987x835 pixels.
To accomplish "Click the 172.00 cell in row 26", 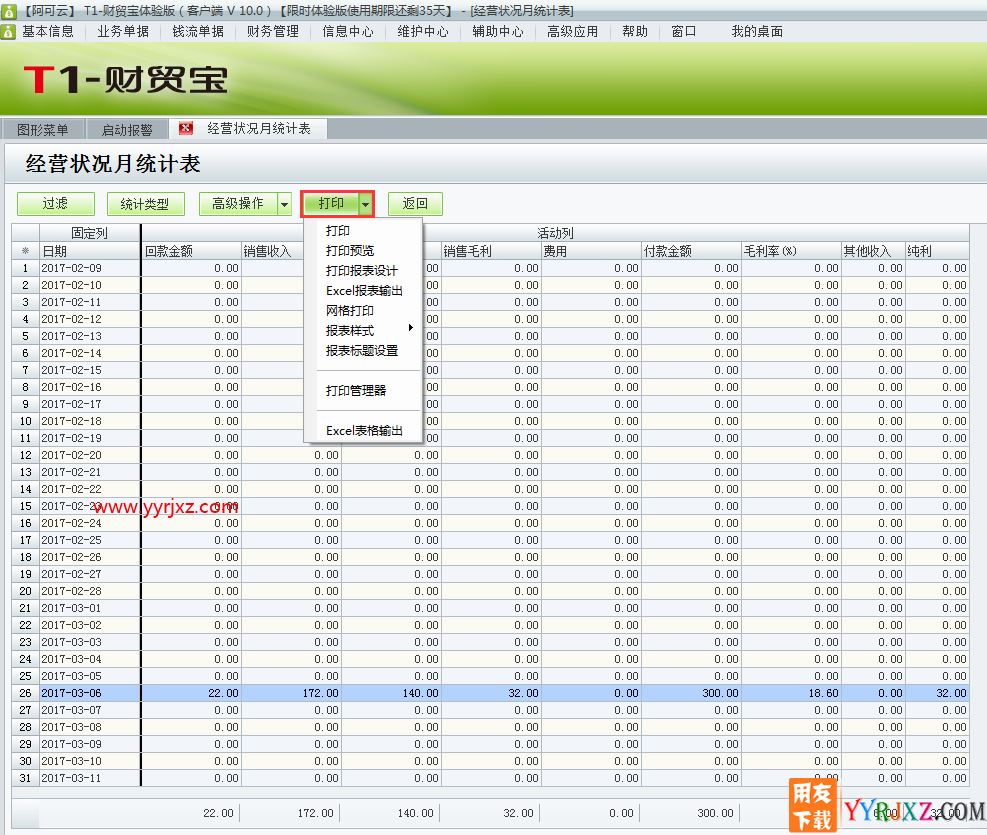I will pyautogui.click(x=291, y=693).
